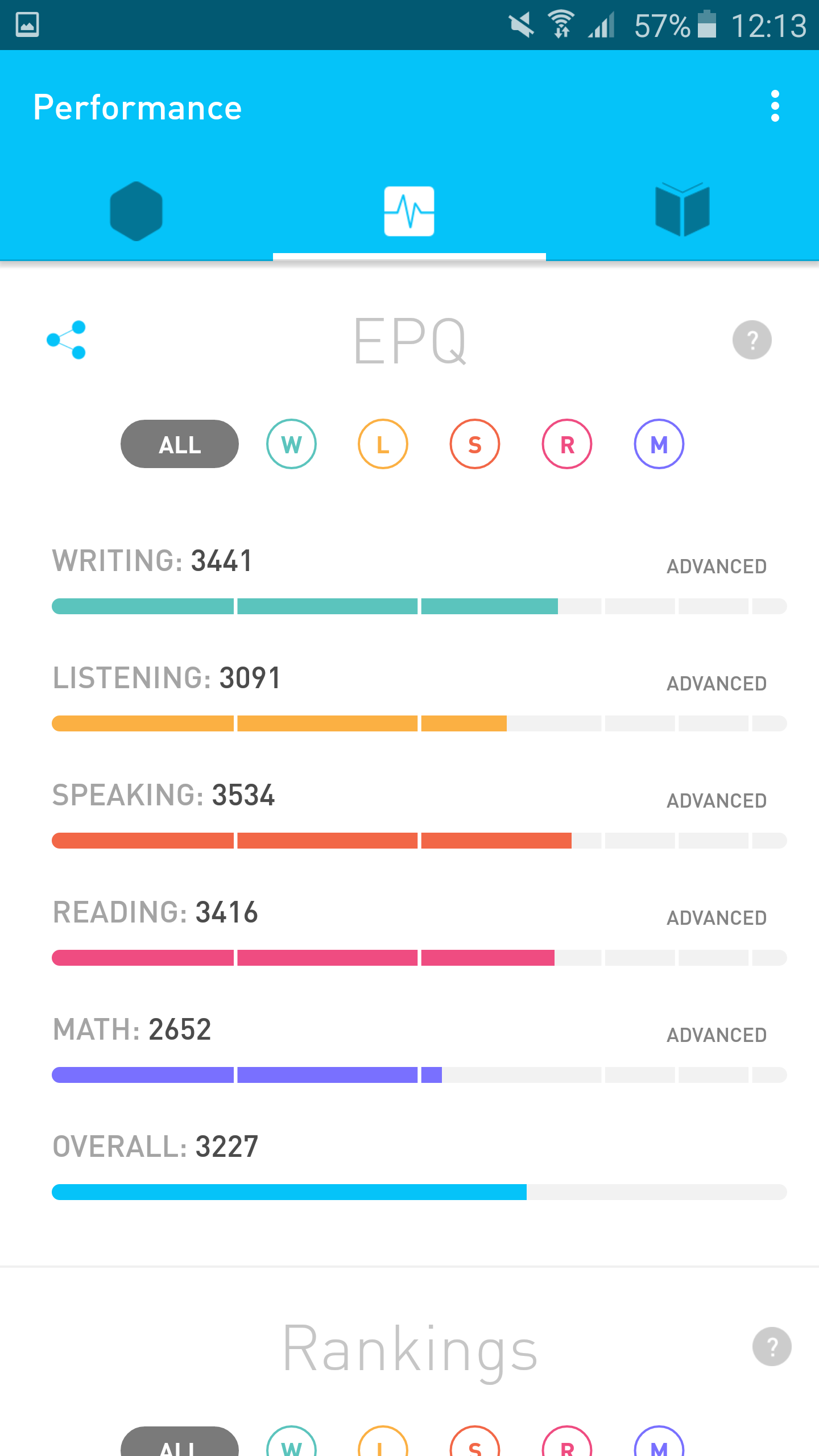Tap the Rankings section heading
819x1456 pixels.
(x=409, y=1349)
